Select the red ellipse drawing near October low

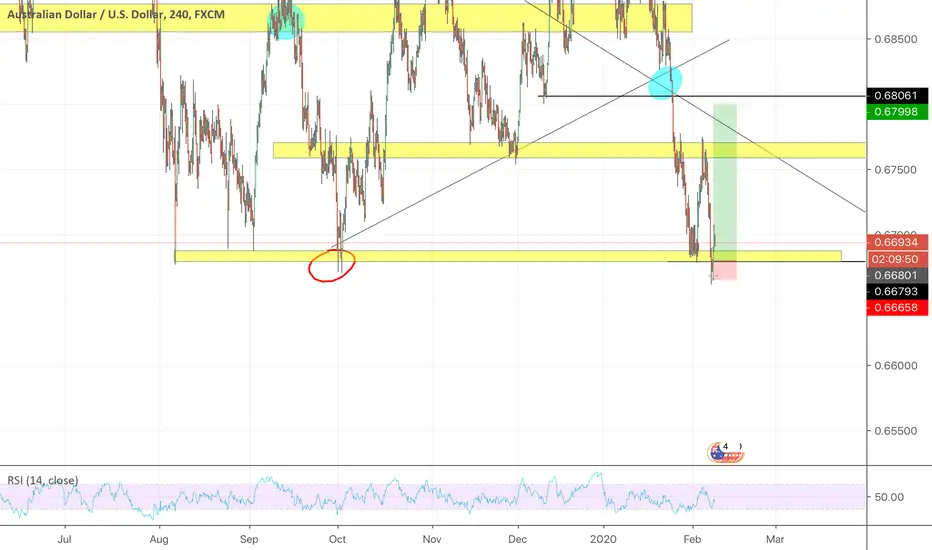tap(332, 265)
